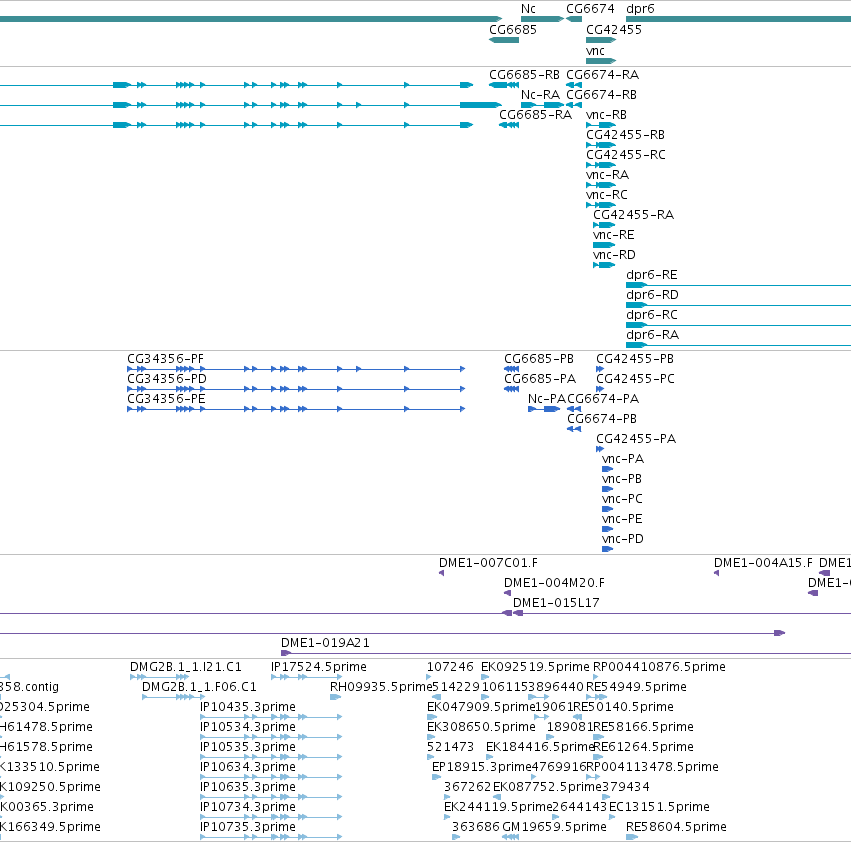
Task: Select EST RE58604.5prime
Action: [676, 827]
